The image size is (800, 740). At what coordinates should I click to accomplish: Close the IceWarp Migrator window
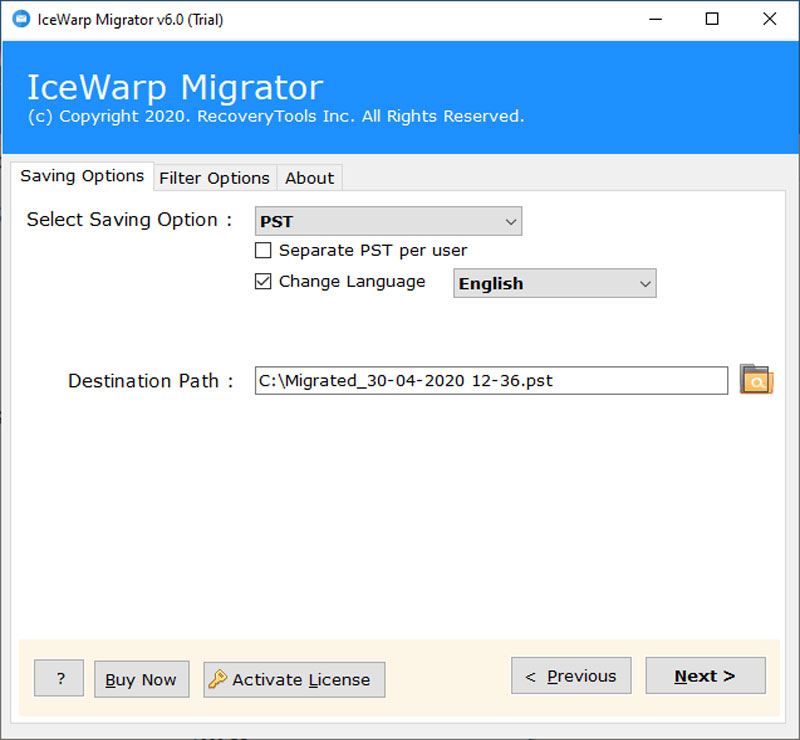click(x=769, y=19)
